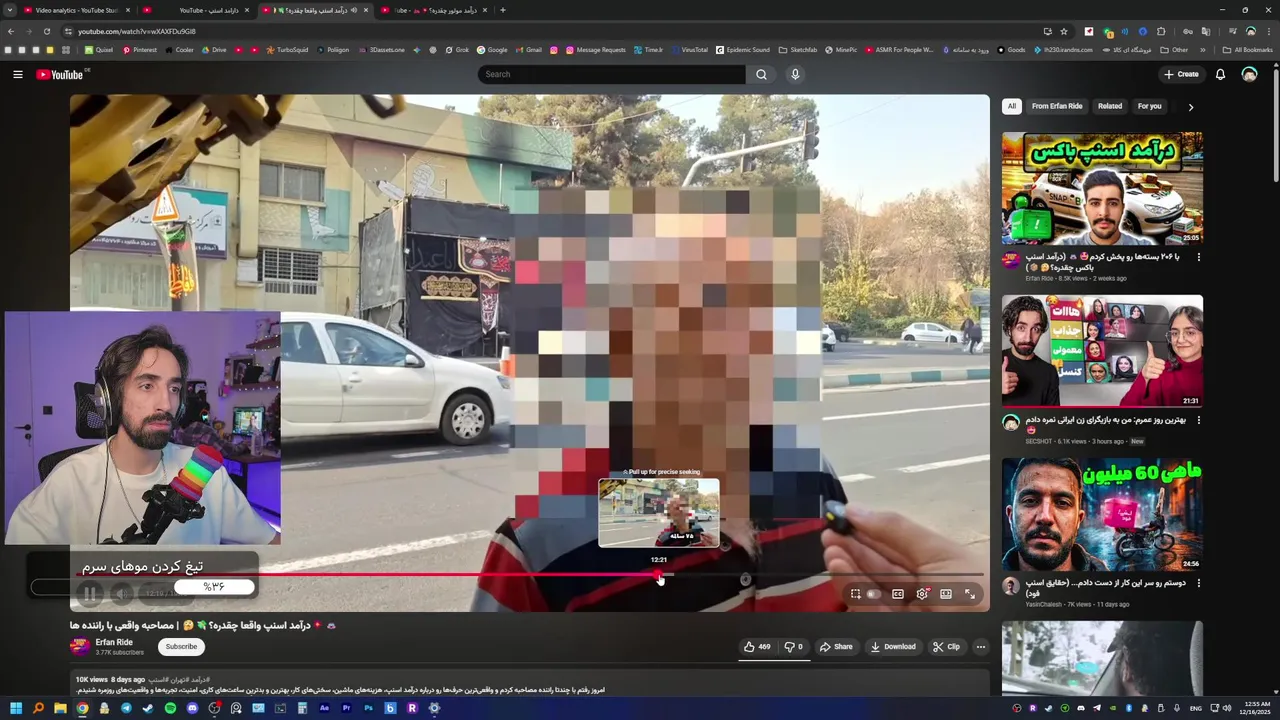
Task: Open the Windows Start menu
Action: (x=16, y=708)
